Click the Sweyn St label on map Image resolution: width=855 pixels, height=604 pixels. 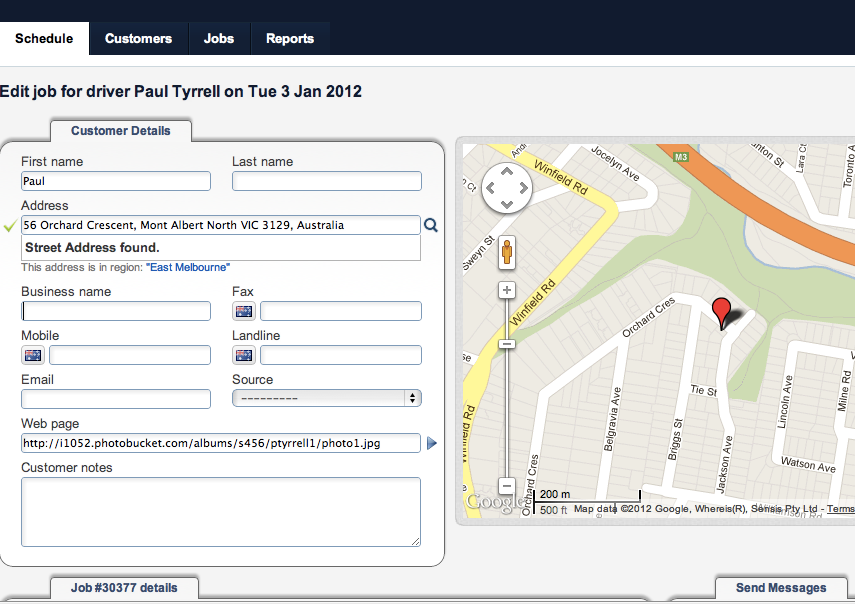pyautogui.click(x=477, y=252)
